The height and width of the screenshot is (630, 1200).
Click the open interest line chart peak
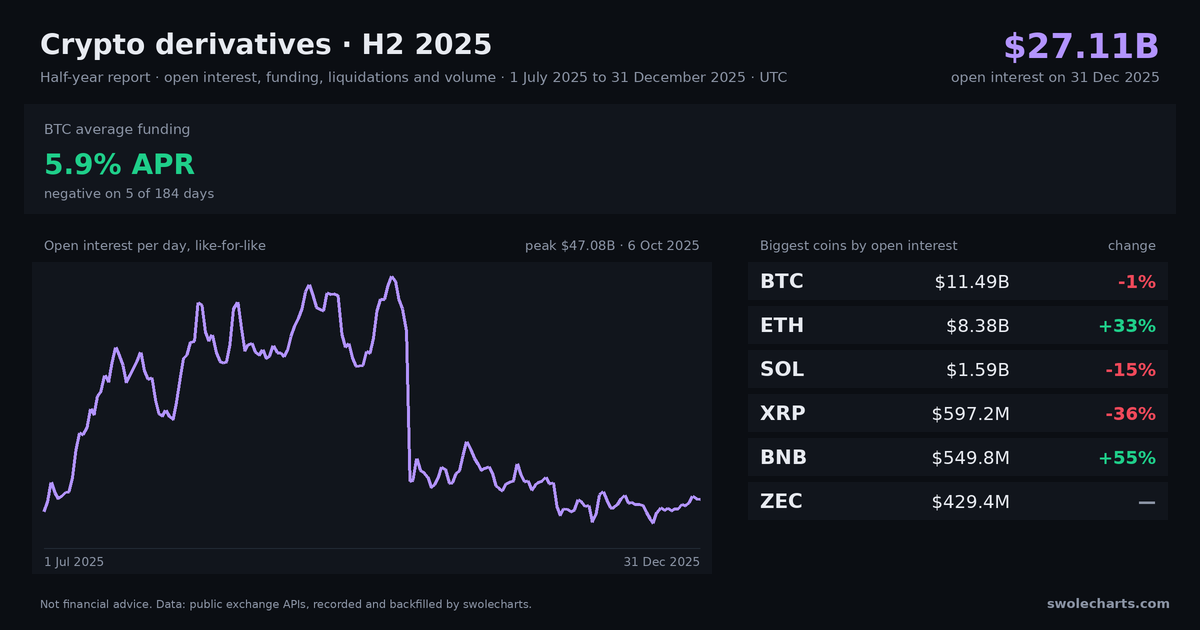tap(392, 278)
